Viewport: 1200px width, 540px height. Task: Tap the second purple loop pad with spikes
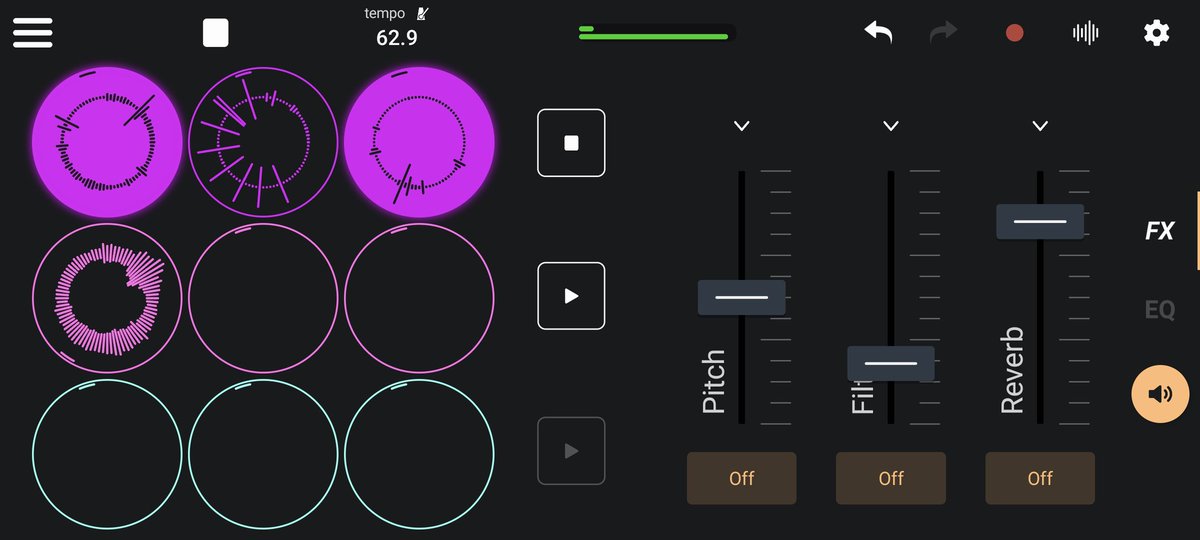pos(263,142)
